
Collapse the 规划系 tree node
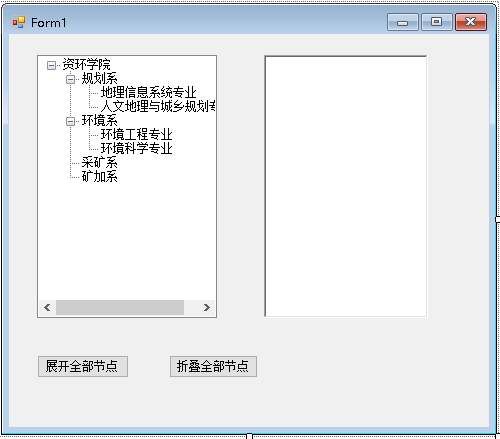click(x=70, y=79)
